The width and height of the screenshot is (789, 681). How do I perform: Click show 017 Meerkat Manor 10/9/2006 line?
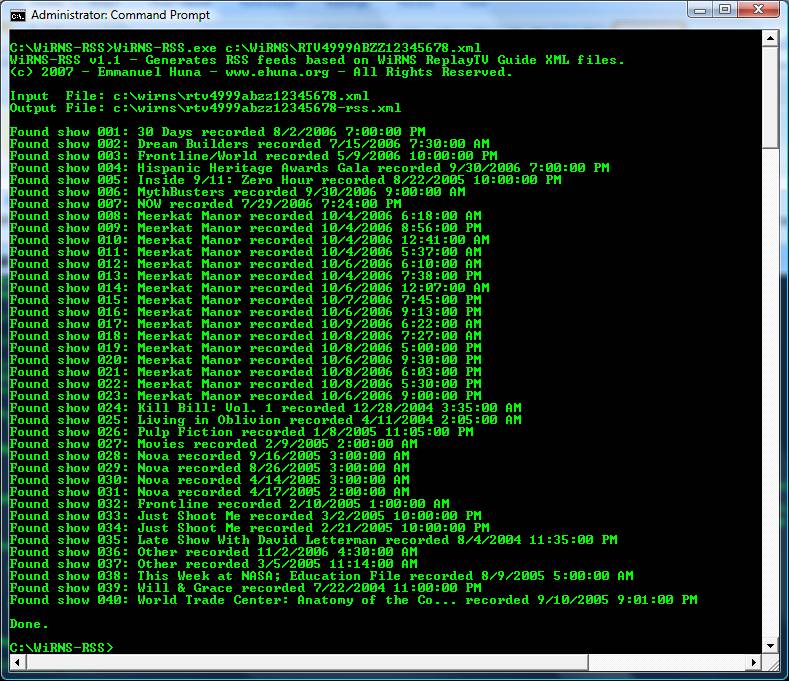point(246,324)
